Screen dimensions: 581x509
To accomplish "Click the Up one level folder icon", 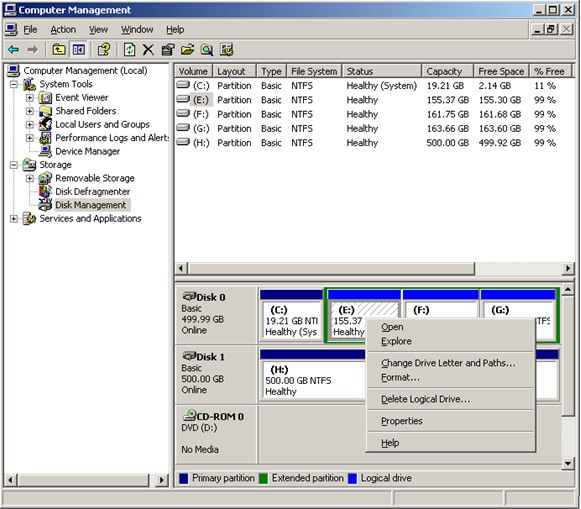I will [x=59, y=49].
